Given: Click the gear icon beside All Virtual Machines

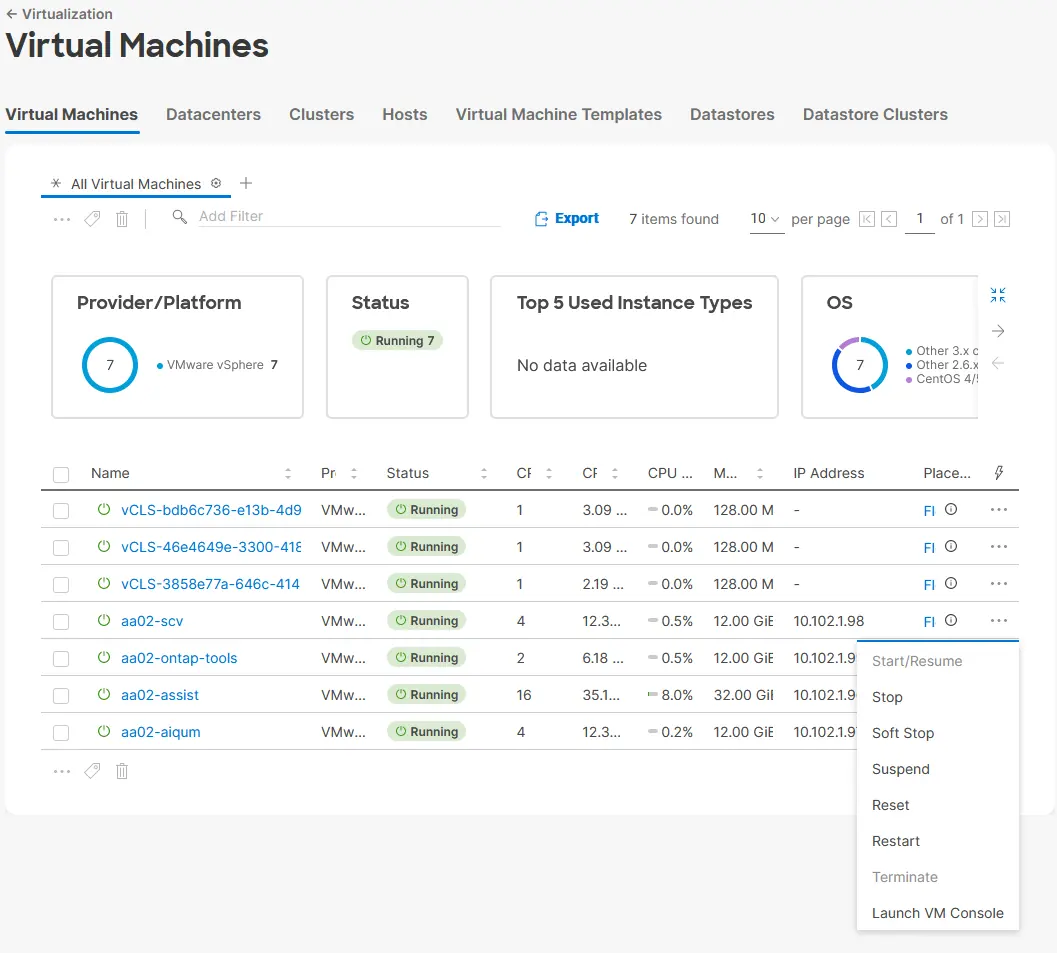Looking at the screenshot, I should [x=216, y=183].
